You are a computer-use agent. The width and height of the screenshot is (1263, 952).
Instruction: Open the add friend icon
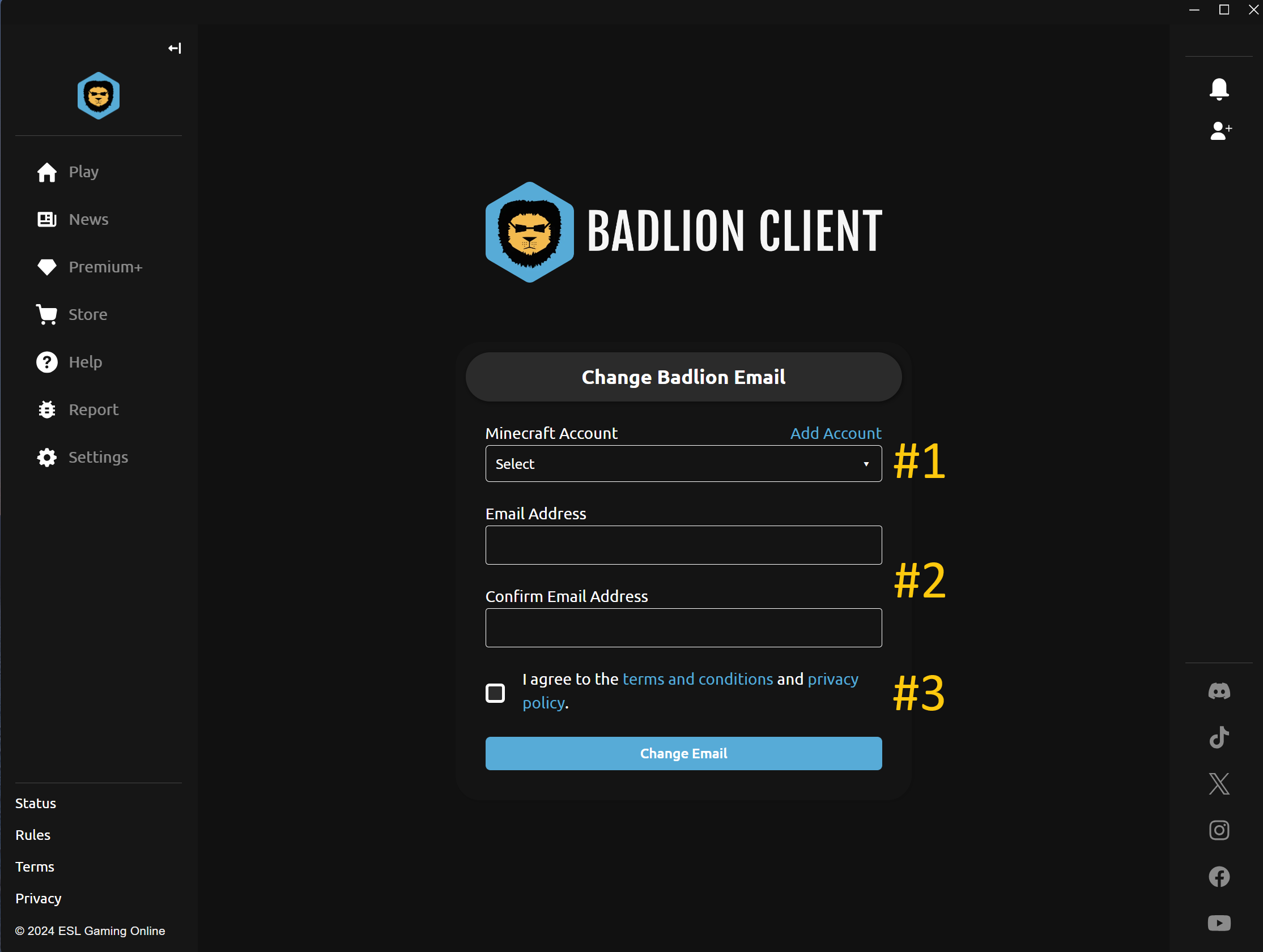click(1221, 131)
